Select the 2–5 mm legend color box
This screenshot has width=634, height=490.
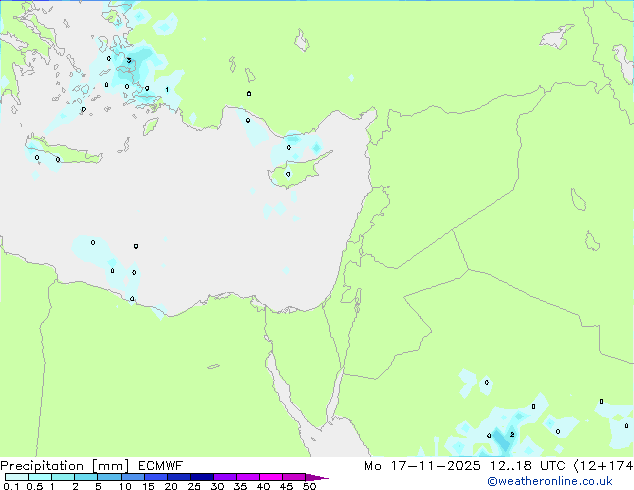point(86,477)
